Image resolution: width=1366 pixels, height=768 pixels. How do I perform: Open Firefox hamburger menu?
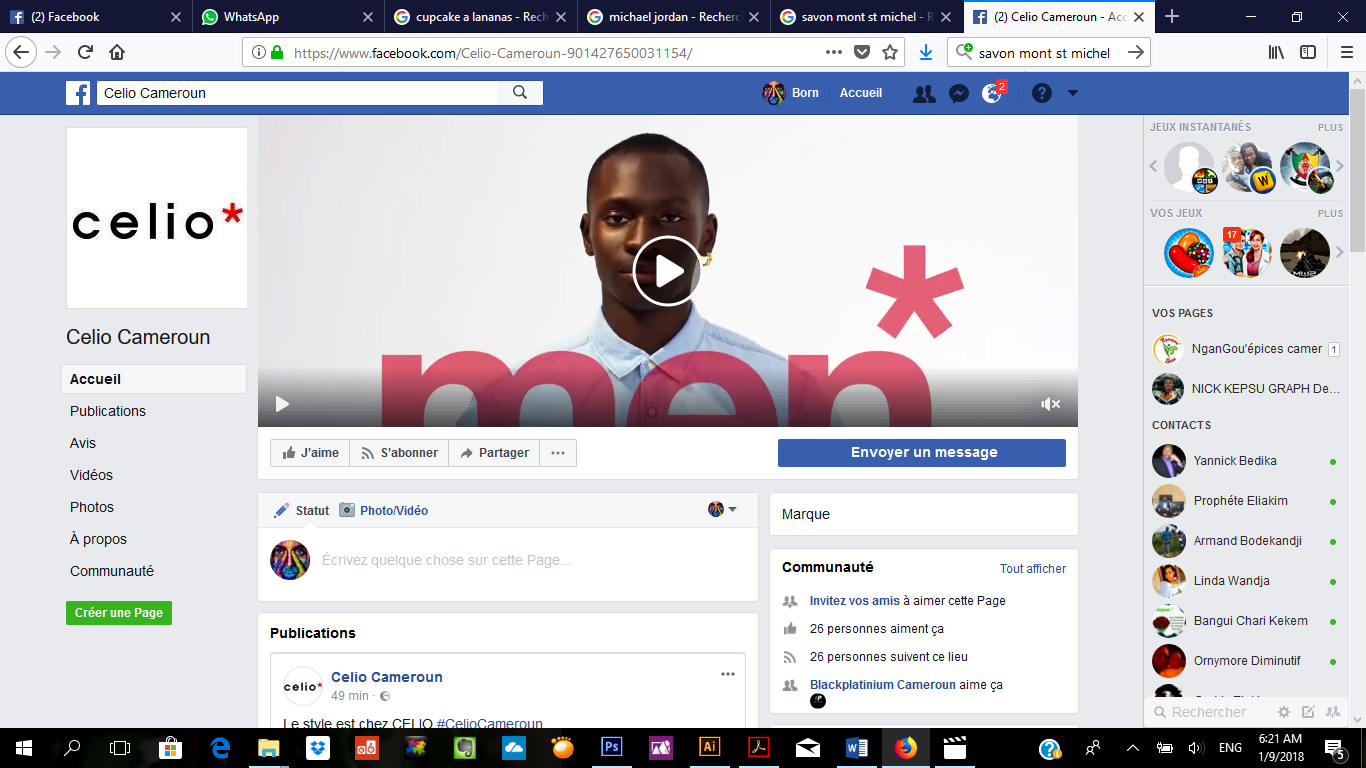(x=1346, y=52)
